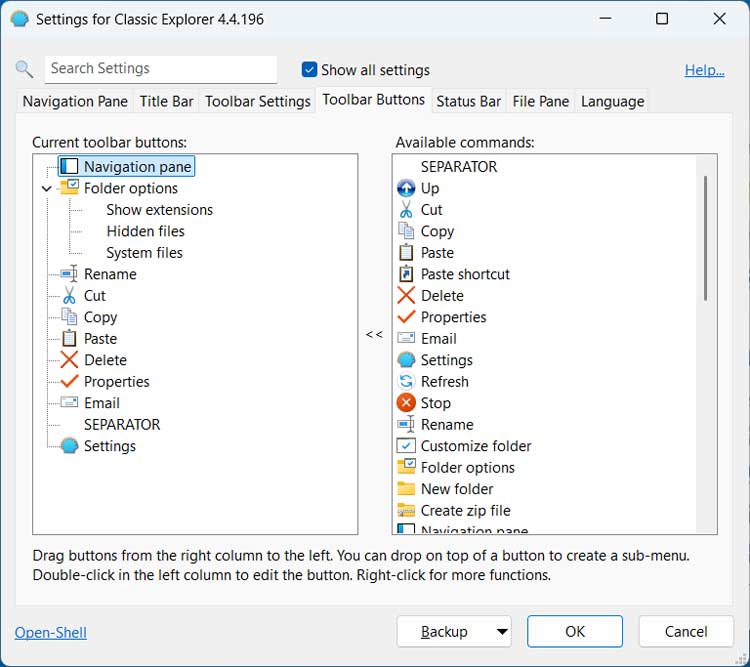Click the Rename icon in current toolbar buttons

[x=69, y=274]
